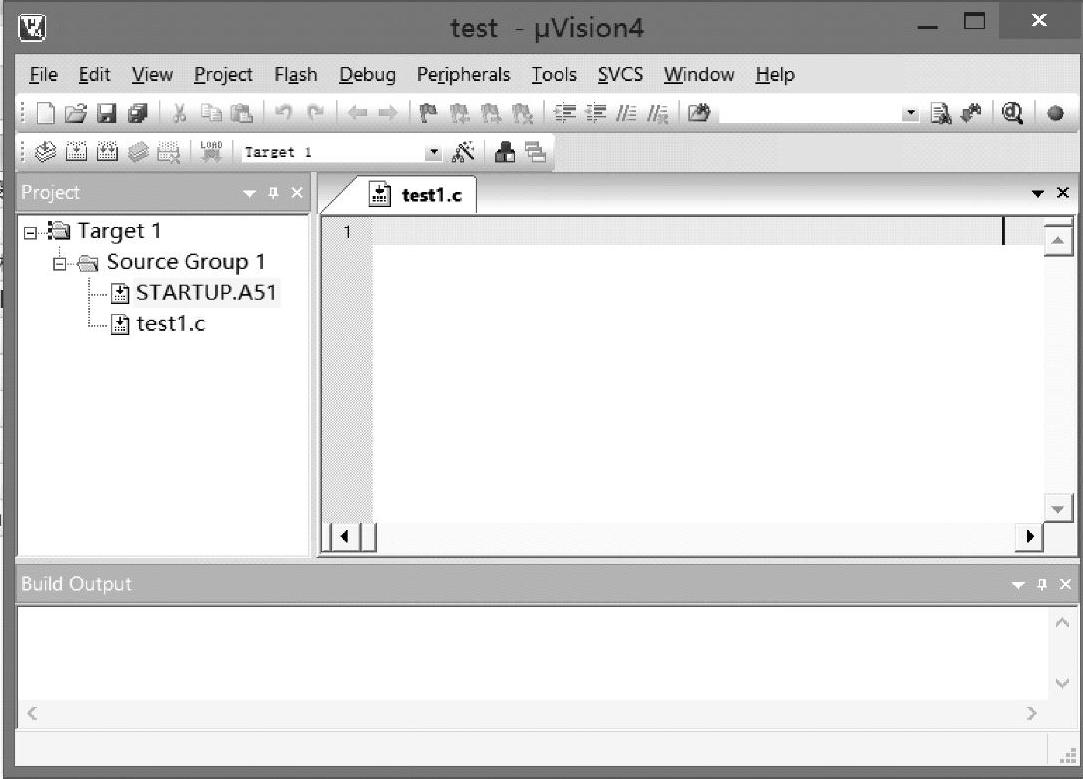This screenshot has width=1083, height=779.
Task: Uncomment the selected lines
Action: click(x=658, y=113)
